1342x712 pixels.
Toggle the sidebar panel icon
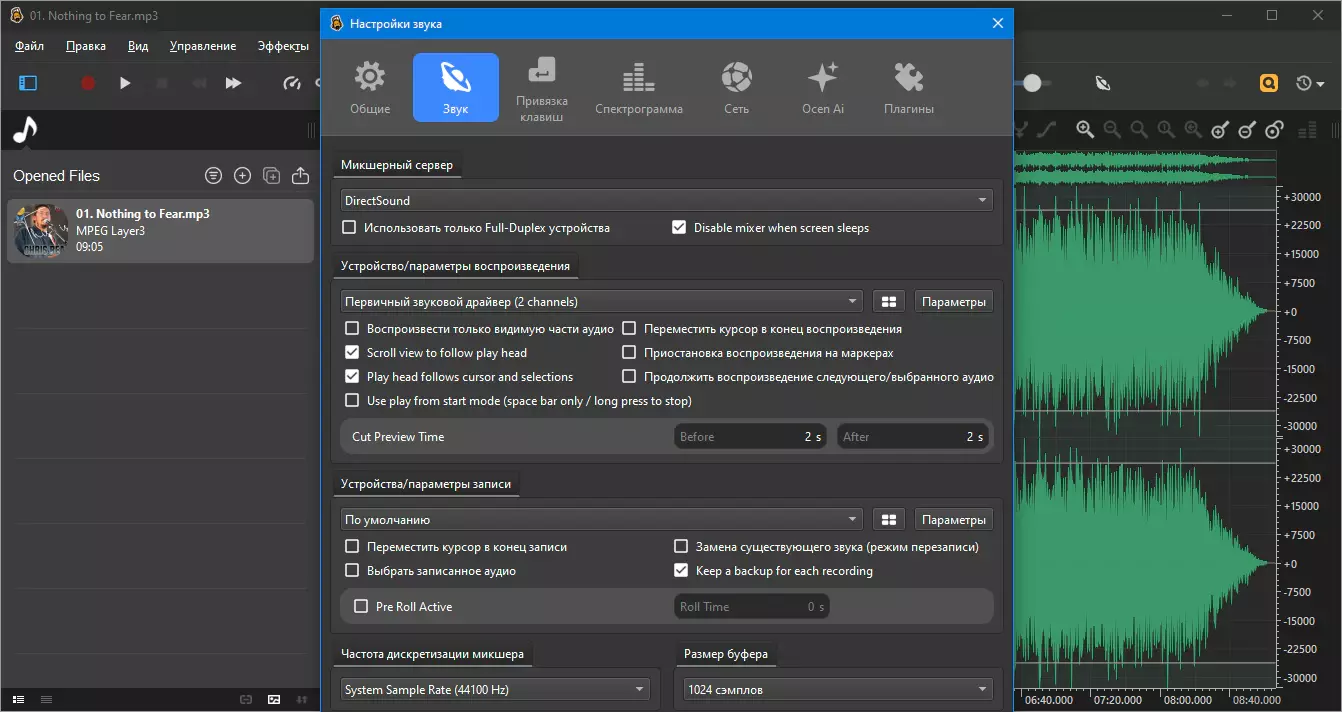tap(28, 83)
